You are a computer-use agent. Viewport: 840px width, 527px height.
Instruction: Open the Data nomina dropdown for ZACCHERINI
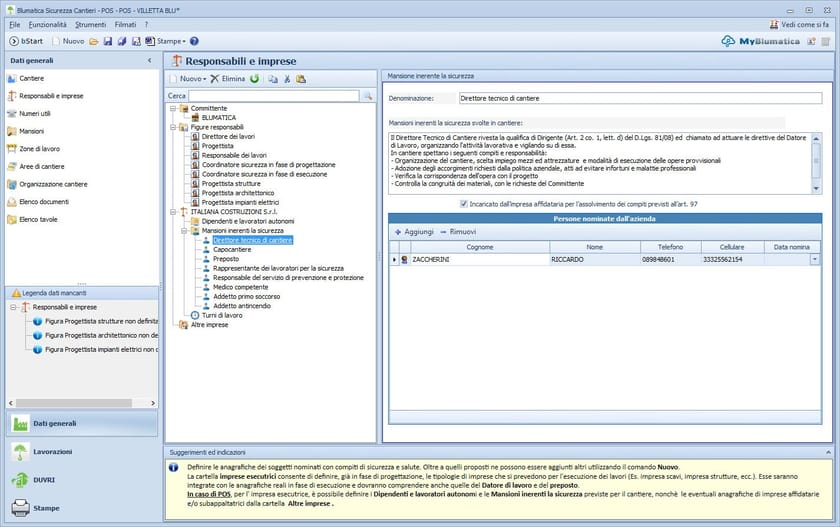(x=814, y=259)
